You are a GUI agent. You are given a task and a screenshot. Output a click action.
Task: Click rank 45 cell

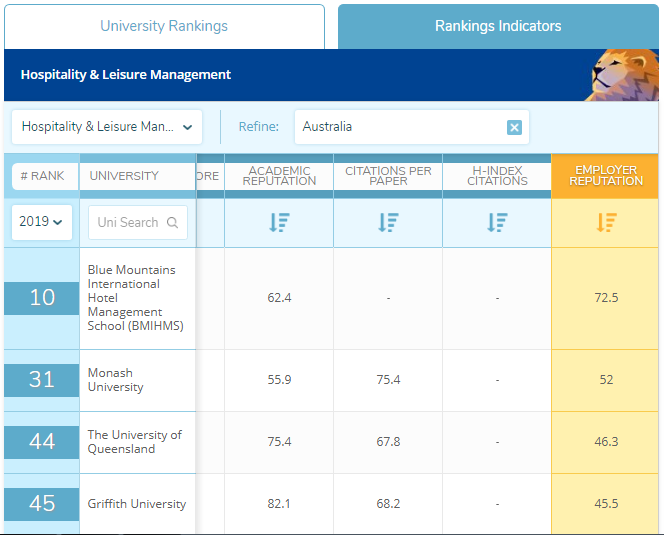(42, 504)
